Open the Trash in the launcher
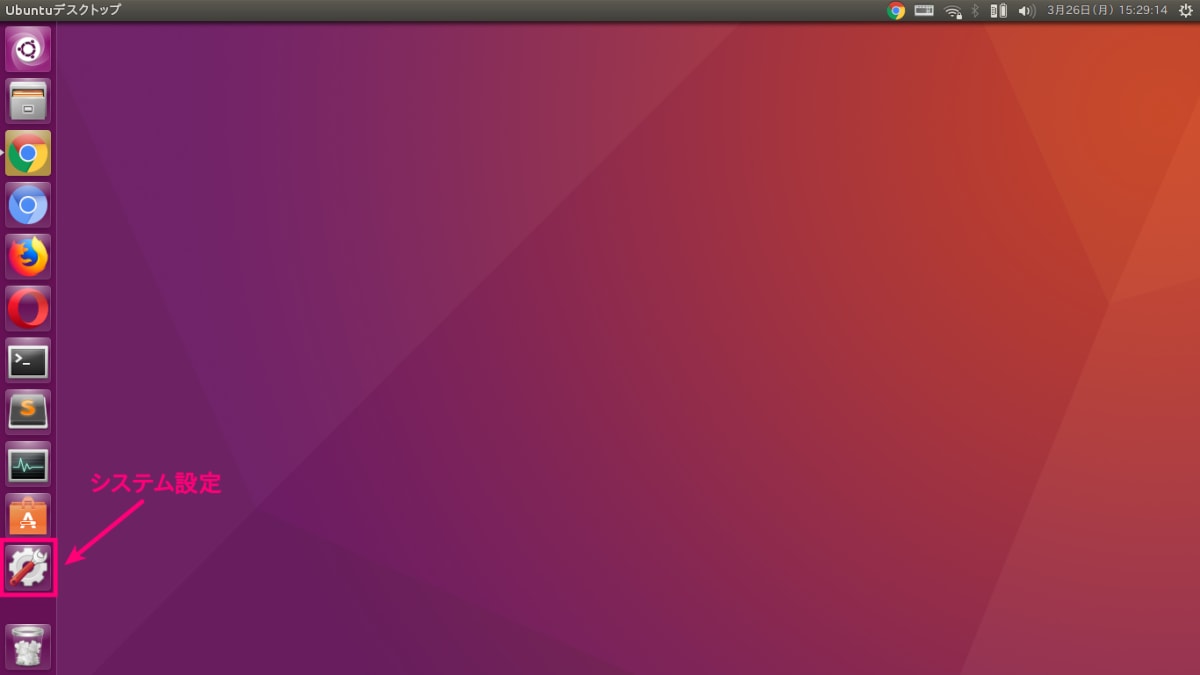Screen dimensions: 1200x675 28,646
